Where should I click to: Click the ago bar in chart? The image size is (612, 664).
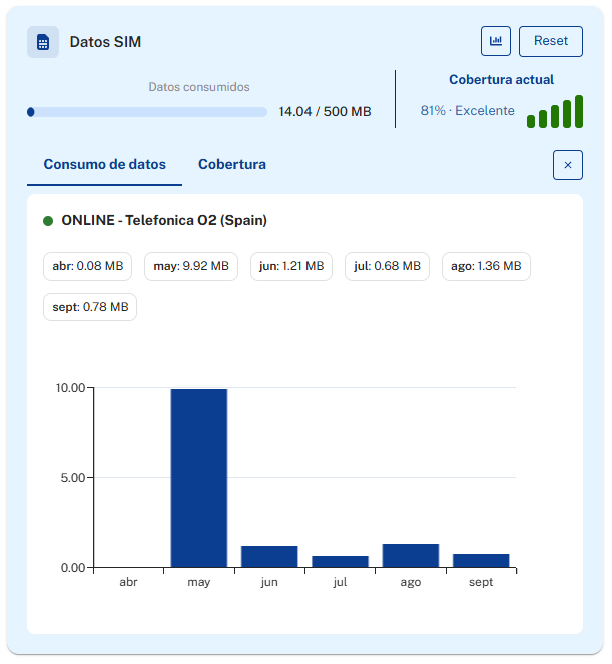tap(410, 556)
